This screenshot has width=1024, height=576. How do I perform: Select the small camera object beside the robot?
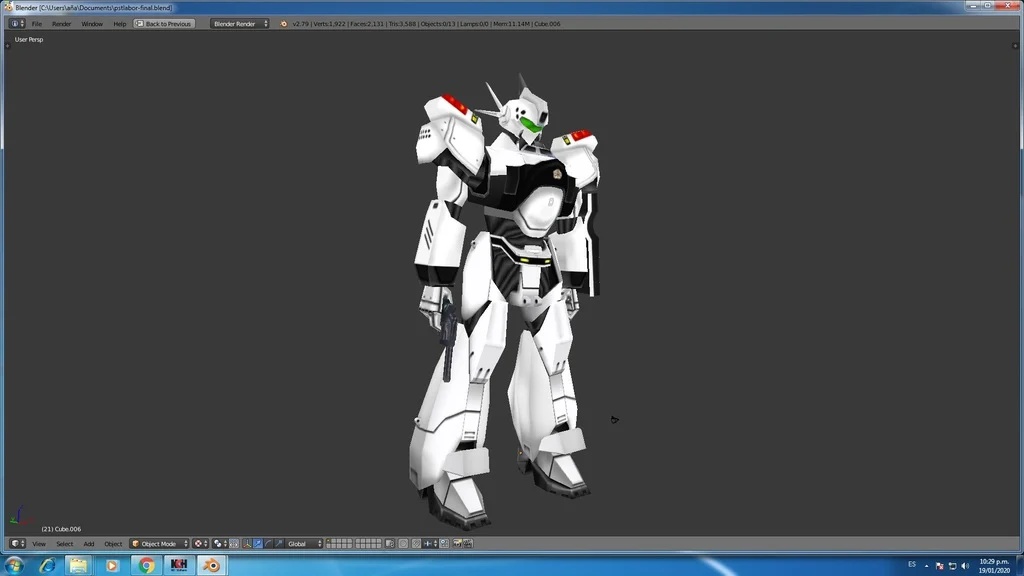pyautogui.click(x=615, y=420)
